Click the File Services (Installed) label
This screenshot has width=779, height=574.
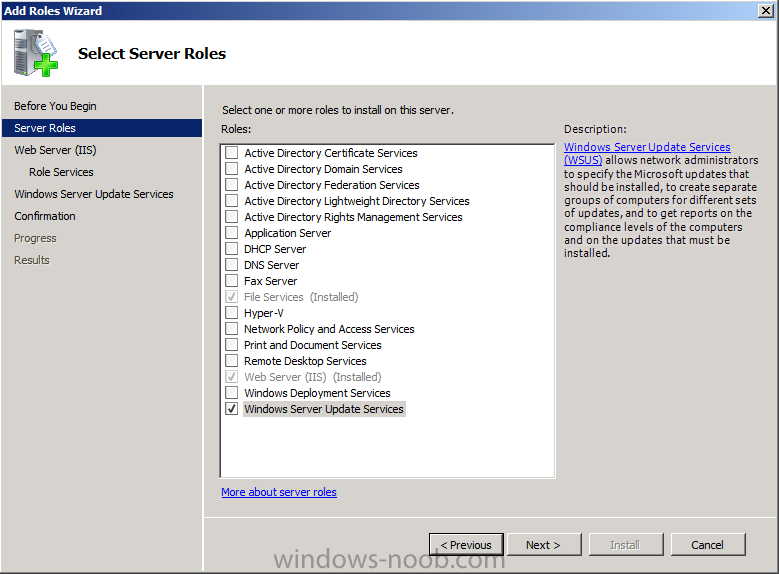pos(301,297)
